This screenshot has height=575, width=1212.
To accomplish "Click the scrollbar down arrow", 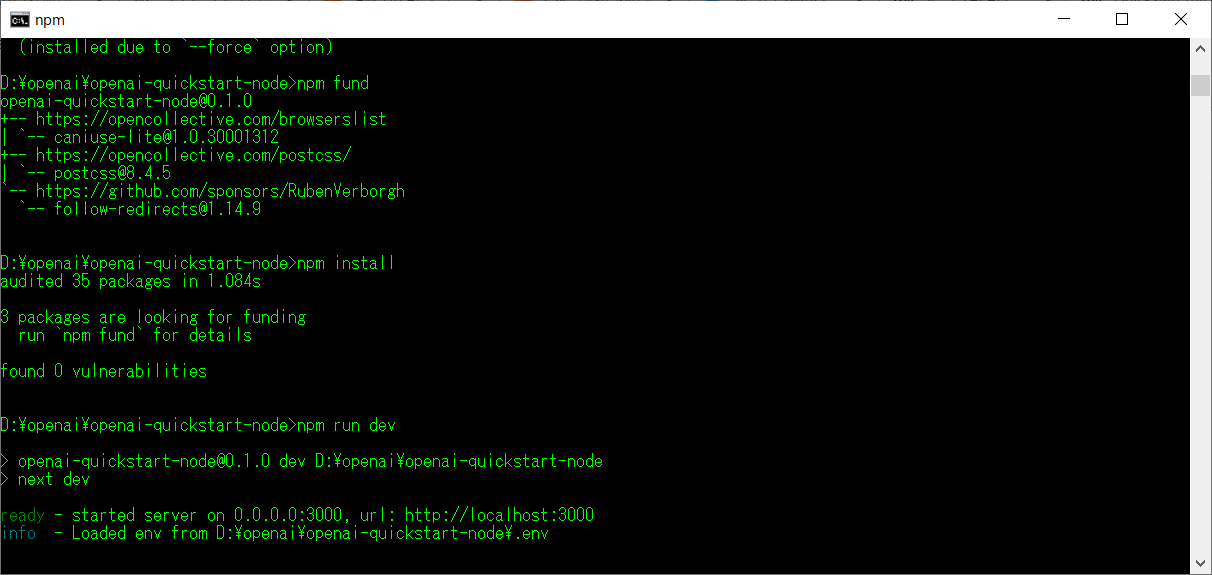I will [1201, 564].
